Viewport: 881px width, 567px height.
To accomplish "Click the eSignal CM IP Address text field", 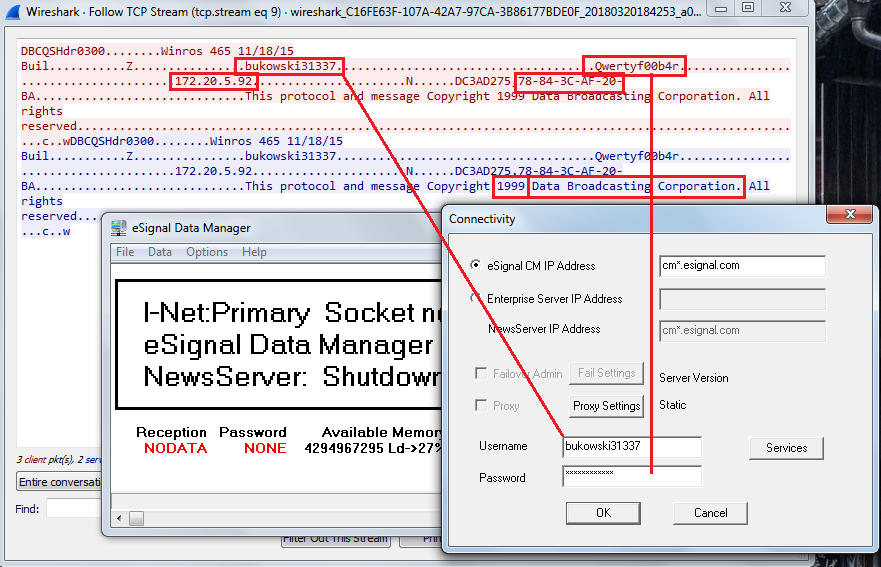I will [742, 266].
